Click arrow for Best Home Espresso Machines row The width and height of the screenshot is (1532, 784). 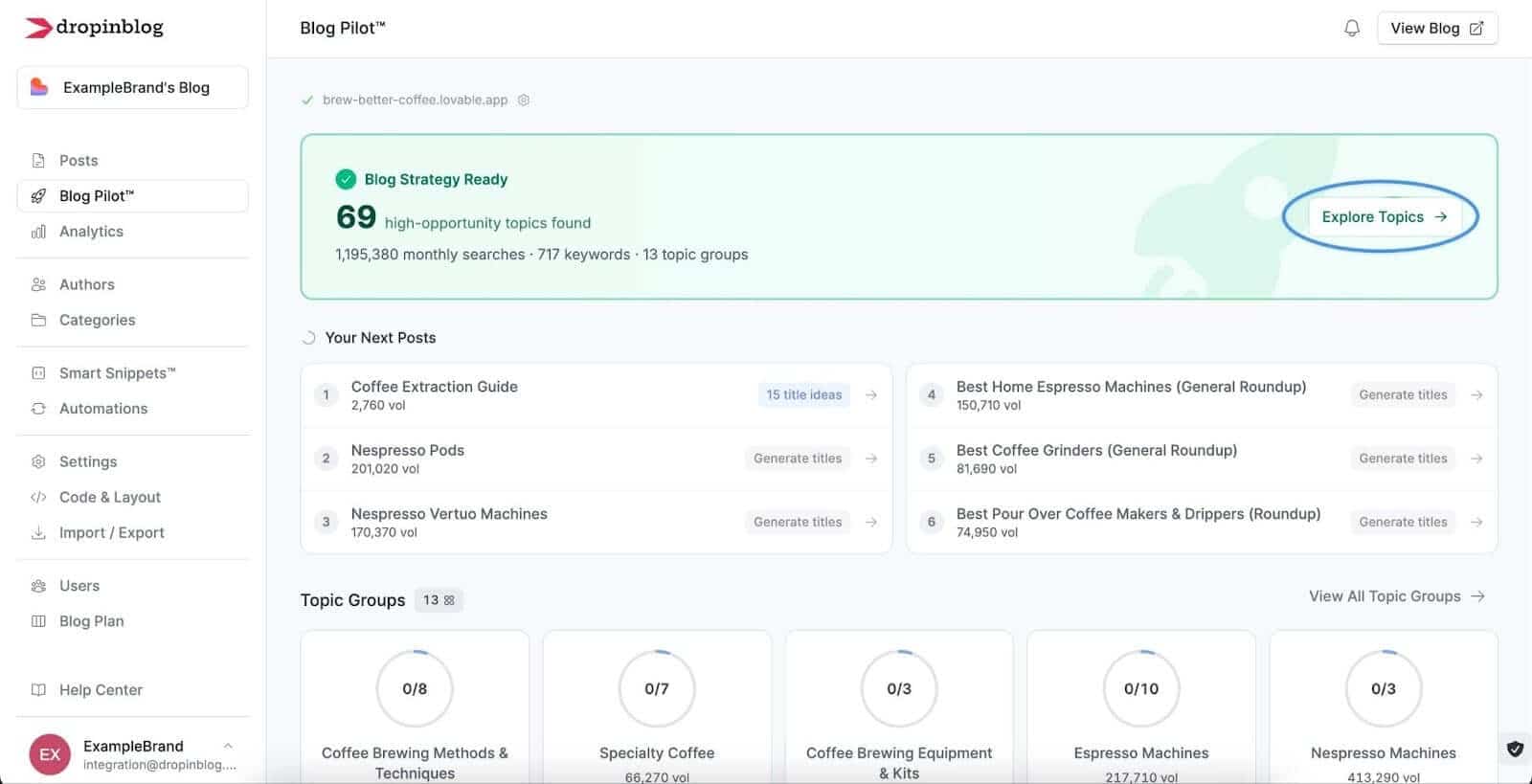[x=1476, y=394]
